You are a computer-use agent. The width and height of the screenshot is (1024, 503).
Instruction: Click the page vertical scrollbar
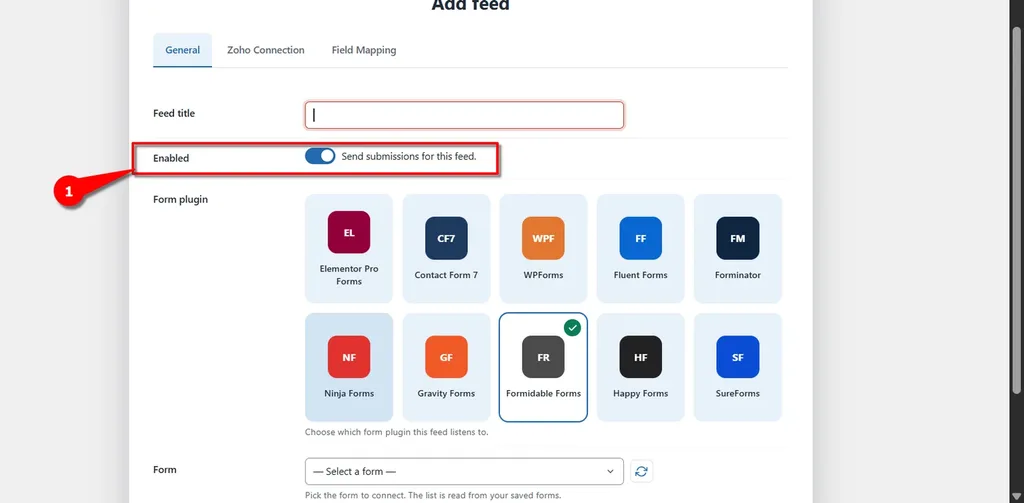(1016, 209)
